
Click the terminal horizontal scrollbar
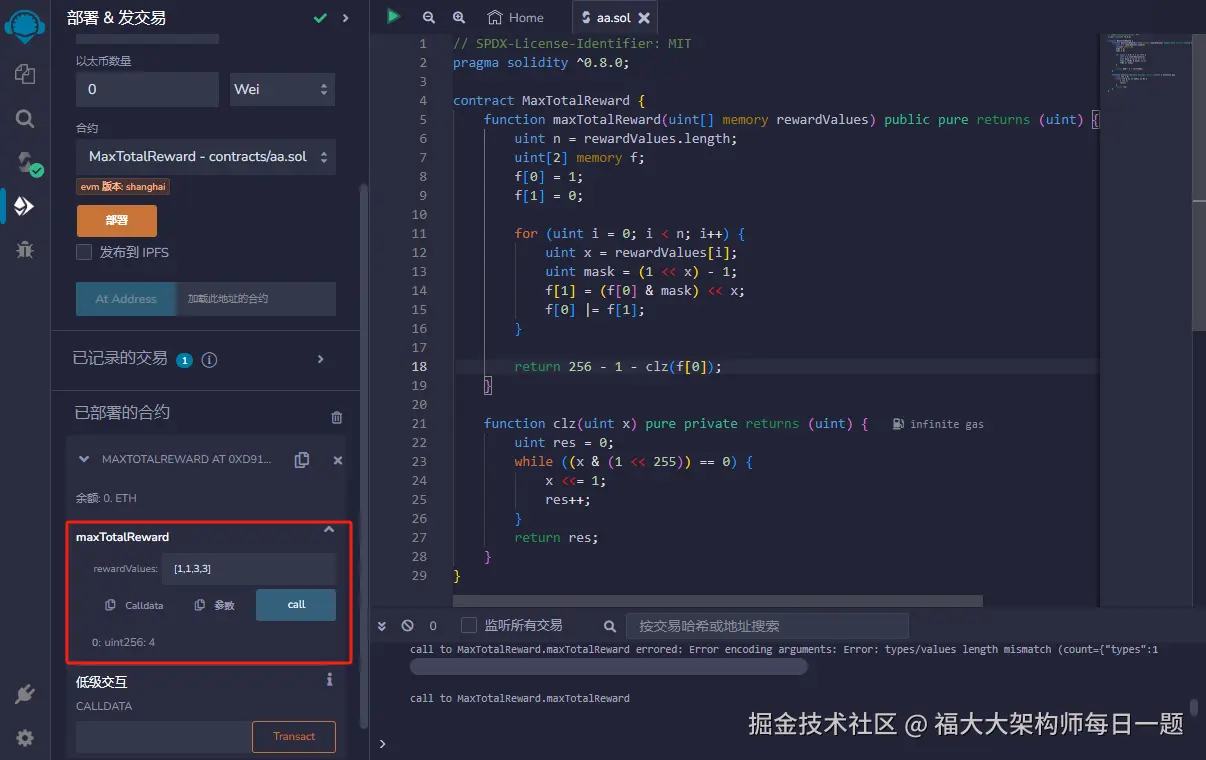609,666
